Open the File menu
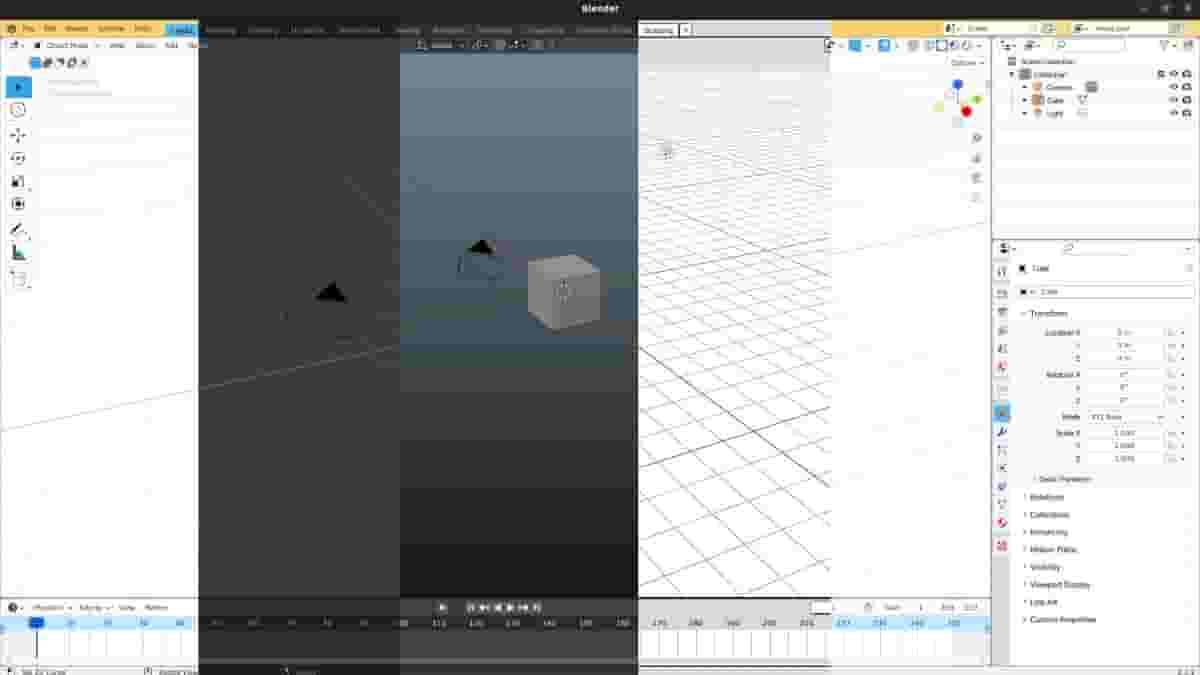1200x675 pixels. point(28,30)
